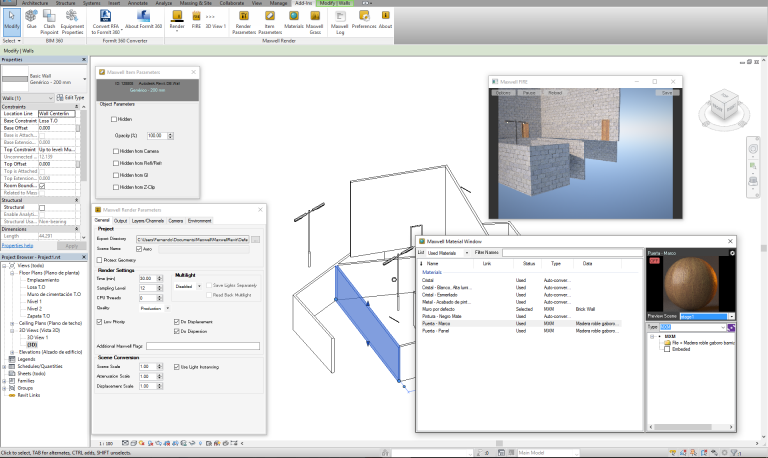The height and width of the screenshot is (458, 768).
Task: Toggle the Do Displacement checkbox
Action: click(x=176, y=322)
